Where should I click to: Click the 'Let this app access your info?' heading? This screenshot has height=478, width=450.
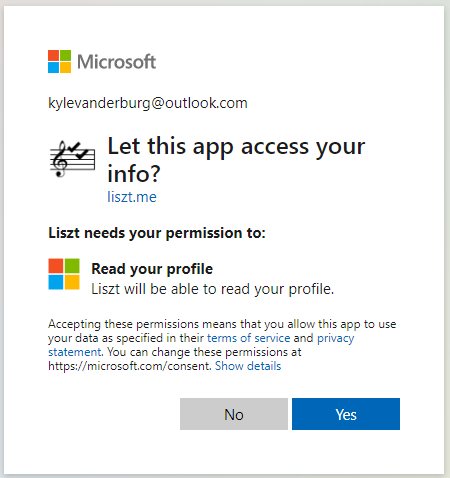[236, 160]
